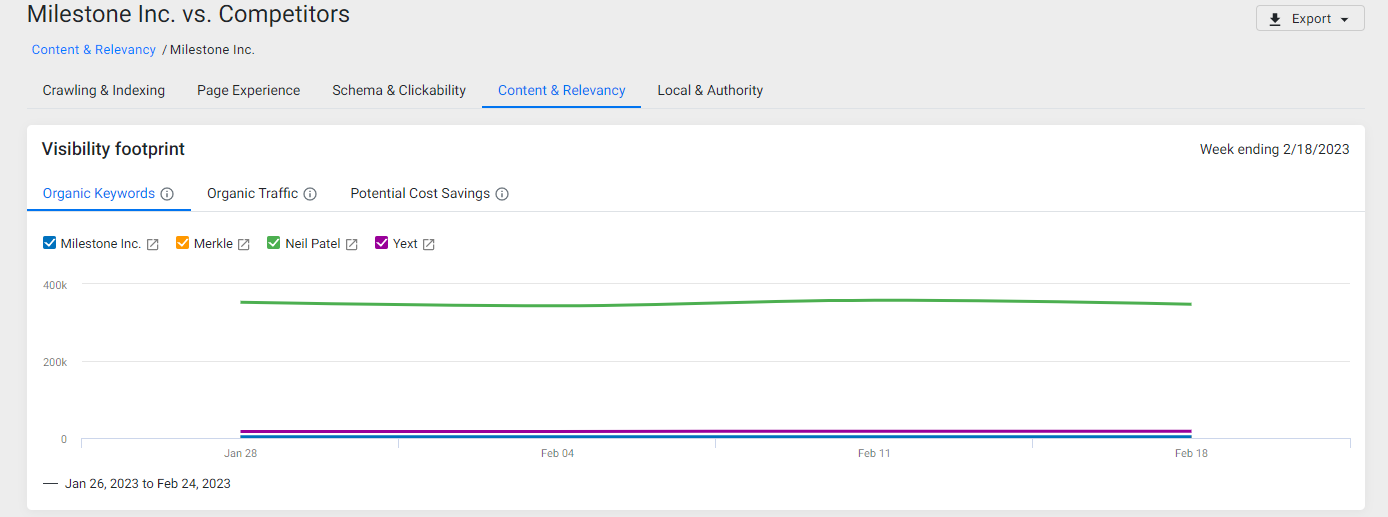Screen dimensions: 1388x517
Task: Click the purple Yext chart line
Action: tap(716, 431)
